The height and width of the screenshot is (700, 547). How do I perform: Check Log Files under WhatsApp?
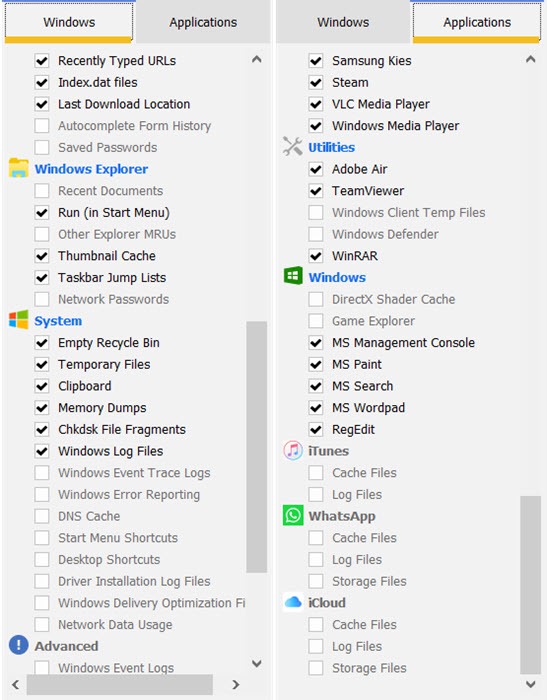316,559
